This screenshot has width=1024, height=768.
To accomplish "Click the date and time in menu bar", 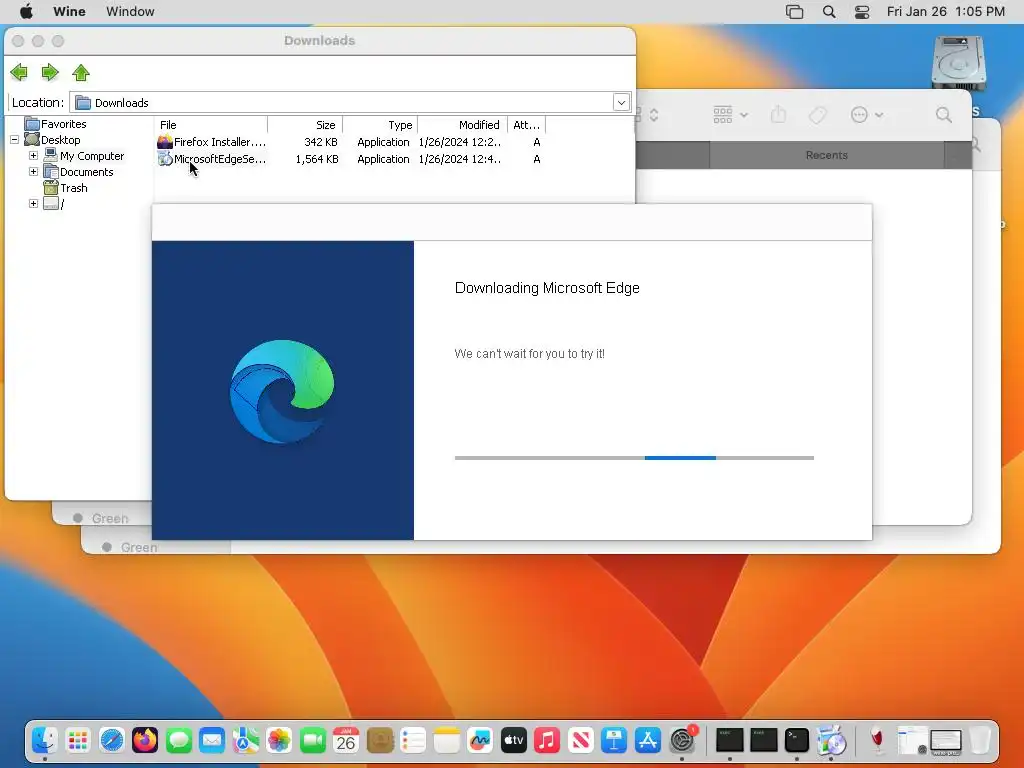I will (x=946, y=11).
